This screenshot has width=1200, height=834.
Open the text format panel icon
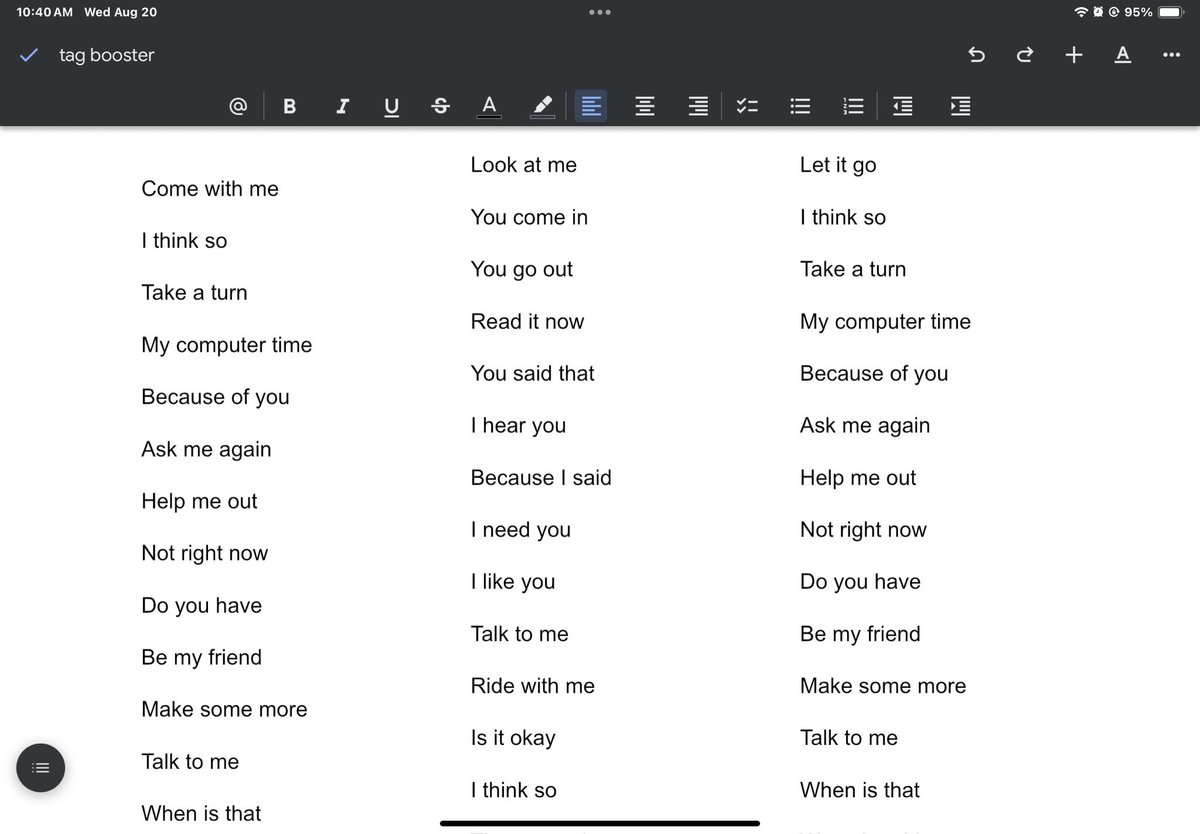tap(1123, 55)
